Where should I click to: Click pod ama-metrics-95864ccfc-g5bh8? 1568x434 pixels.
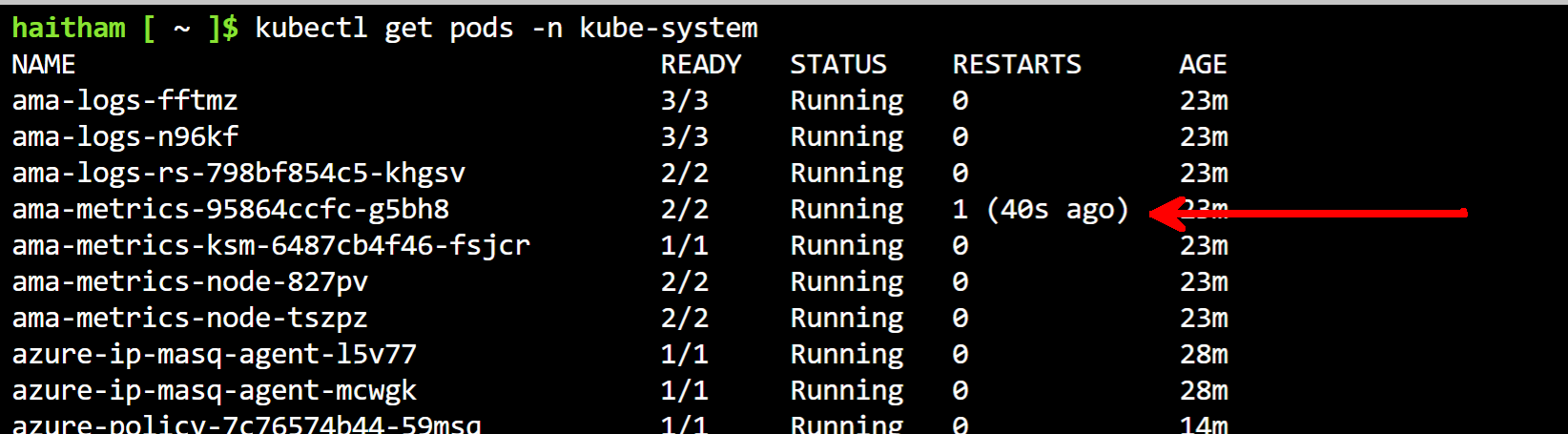(230, 210)
